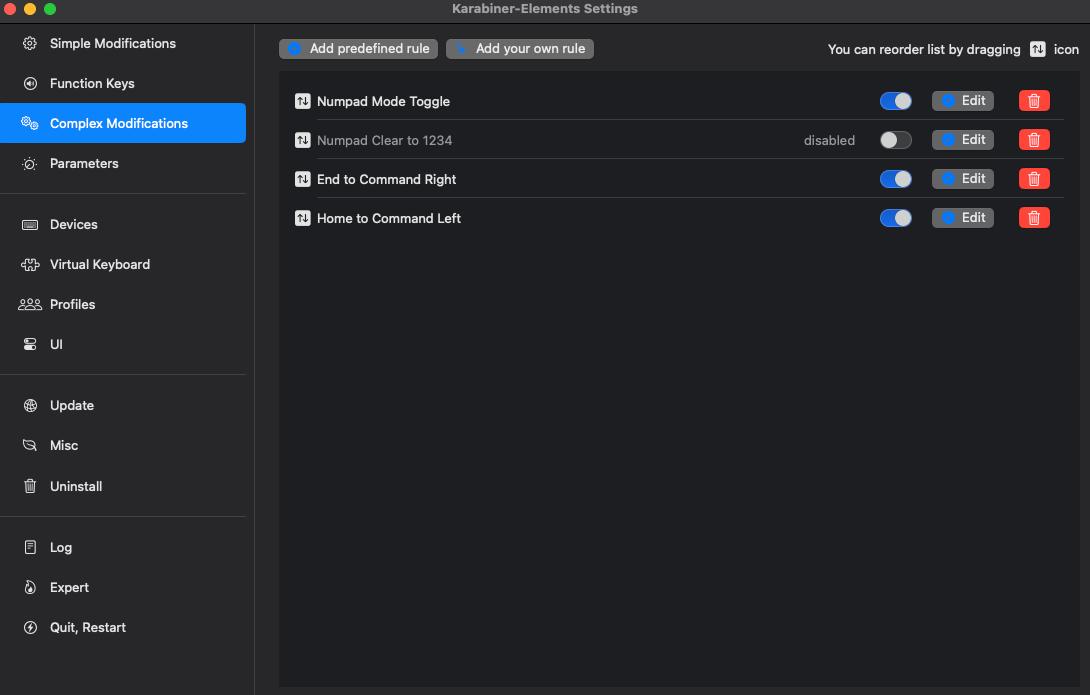Disable the Numpad Mode Toggle switch
The width and height of the screenshot is (1090, 695).
coord(895,101)
